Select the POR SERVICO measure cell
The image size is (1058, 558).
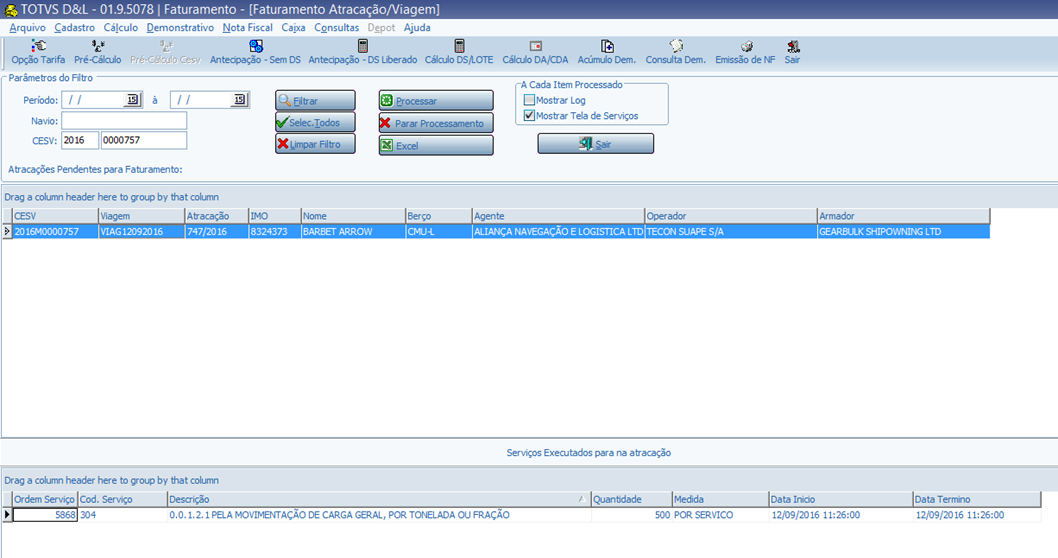[x=721, y=515]
